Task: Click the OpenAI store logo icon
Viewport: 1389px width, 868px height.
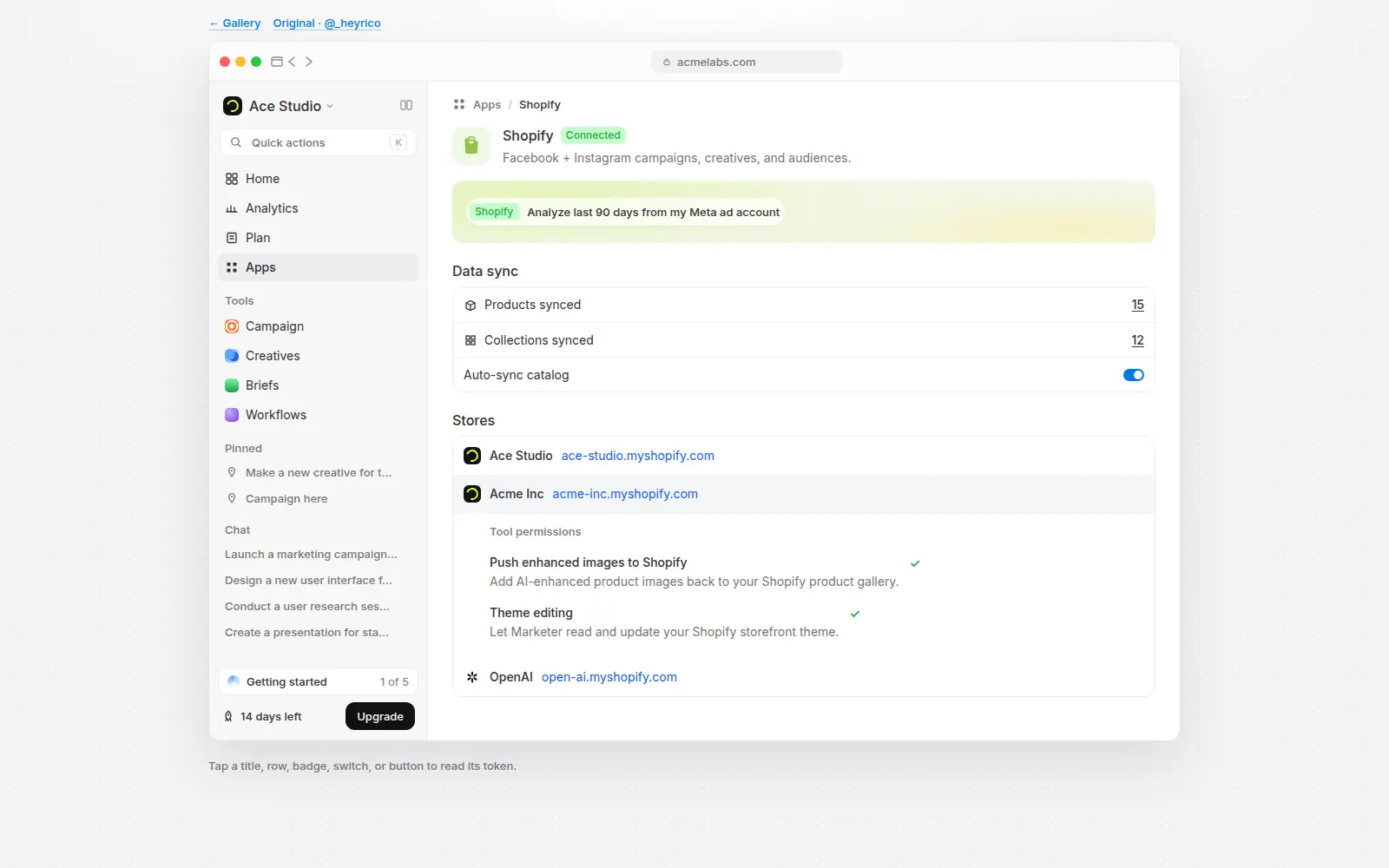Action: pos(472,677)
